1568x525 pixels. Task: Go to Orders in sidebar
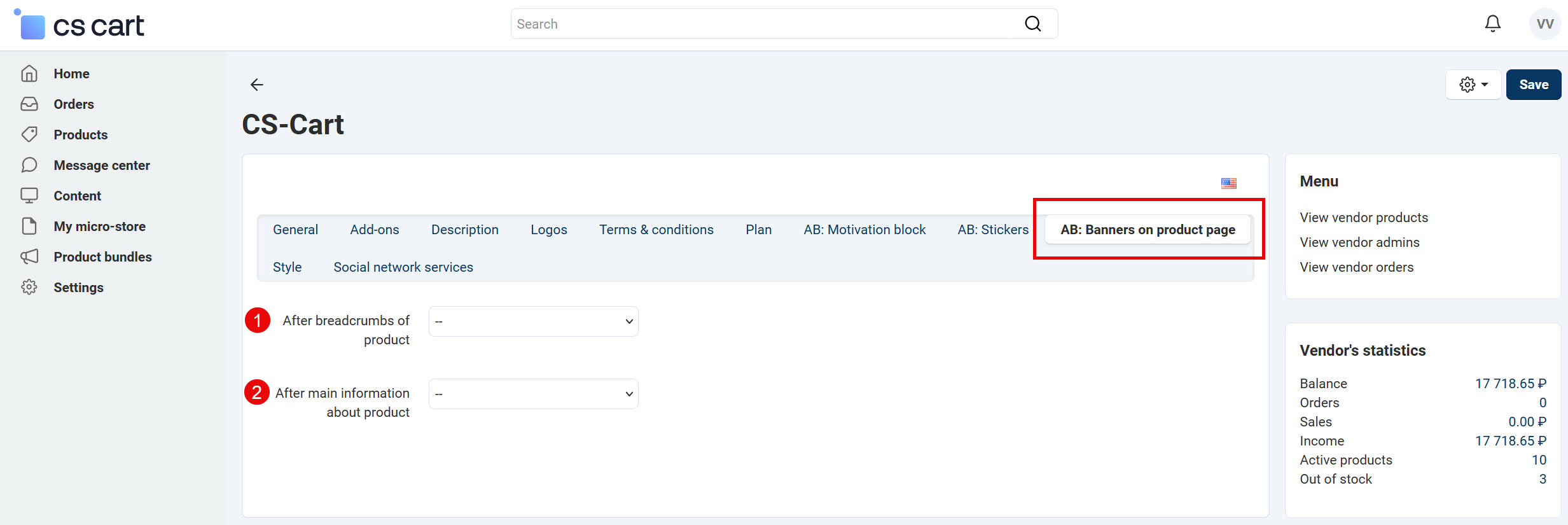click(74, 104)
